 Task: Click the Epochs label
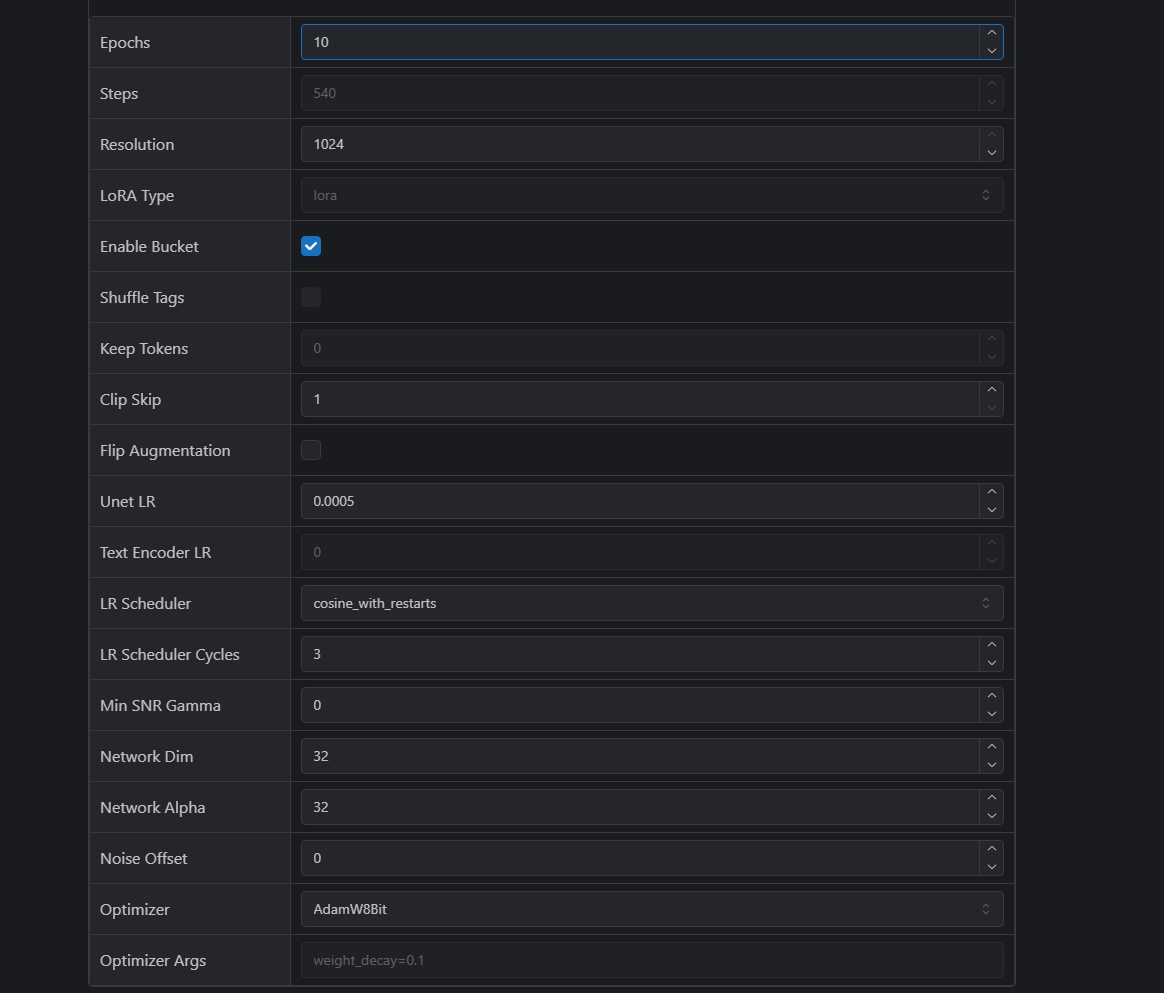pyautogui.click(x=125, y=43)
